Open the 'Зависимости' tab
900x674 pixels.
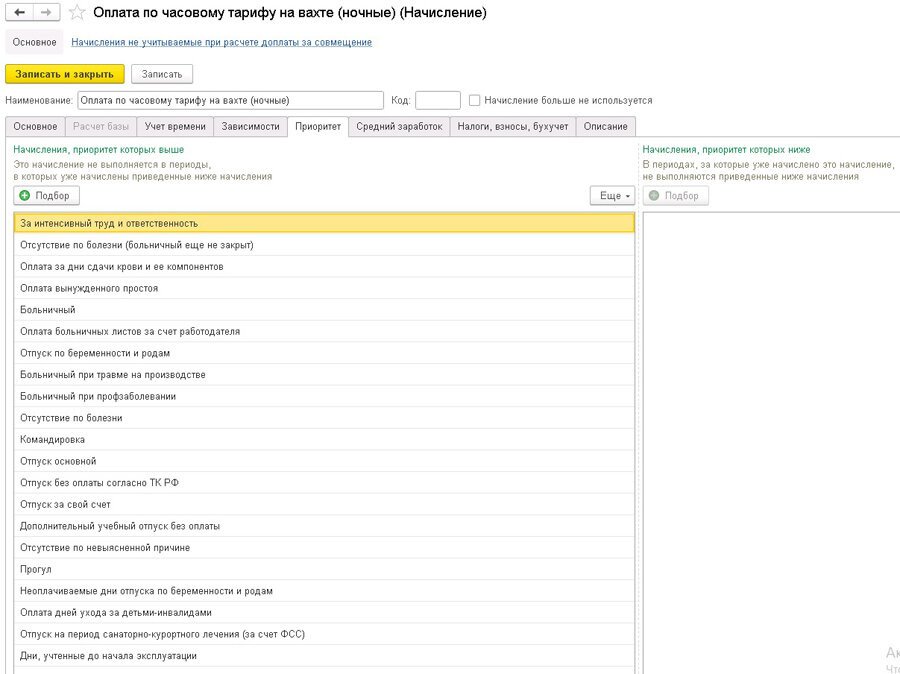pyautogui.click(x=250, y=126)
